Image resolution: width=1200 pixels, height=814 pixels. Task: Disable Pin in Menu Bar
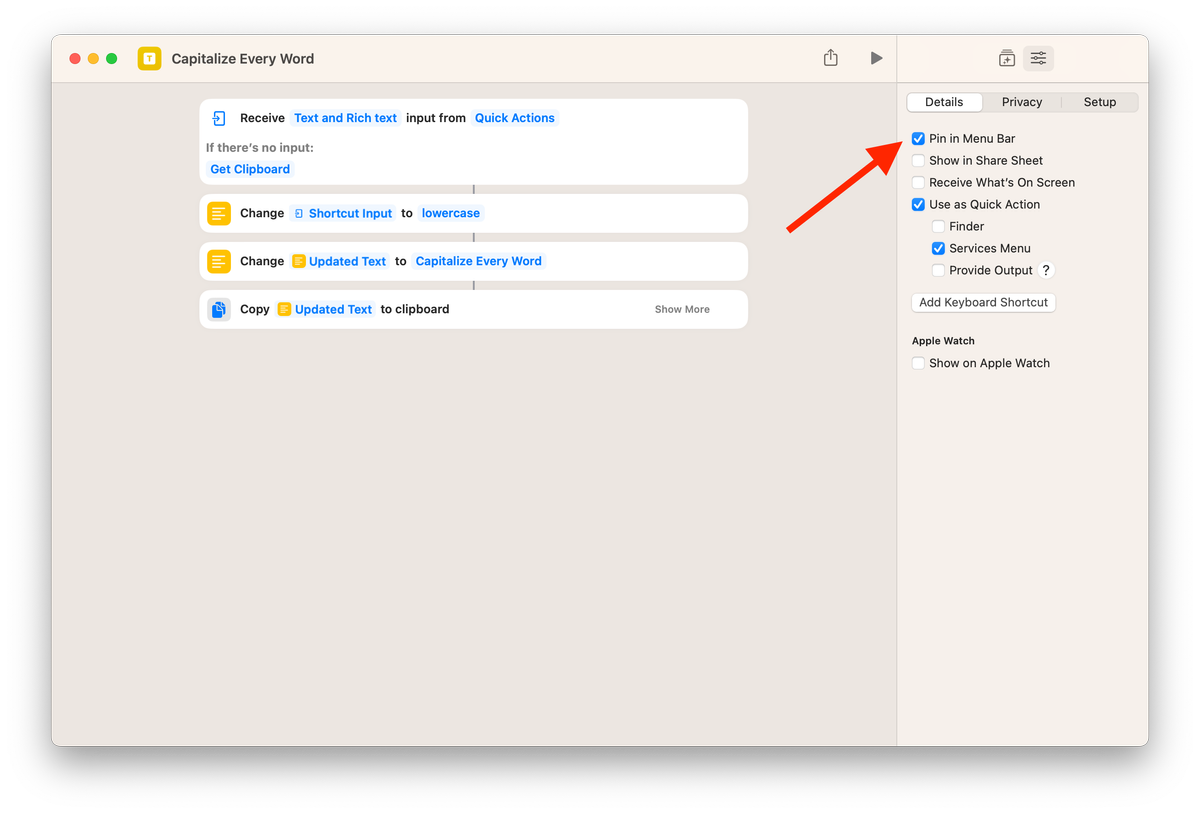coord(918,138)
